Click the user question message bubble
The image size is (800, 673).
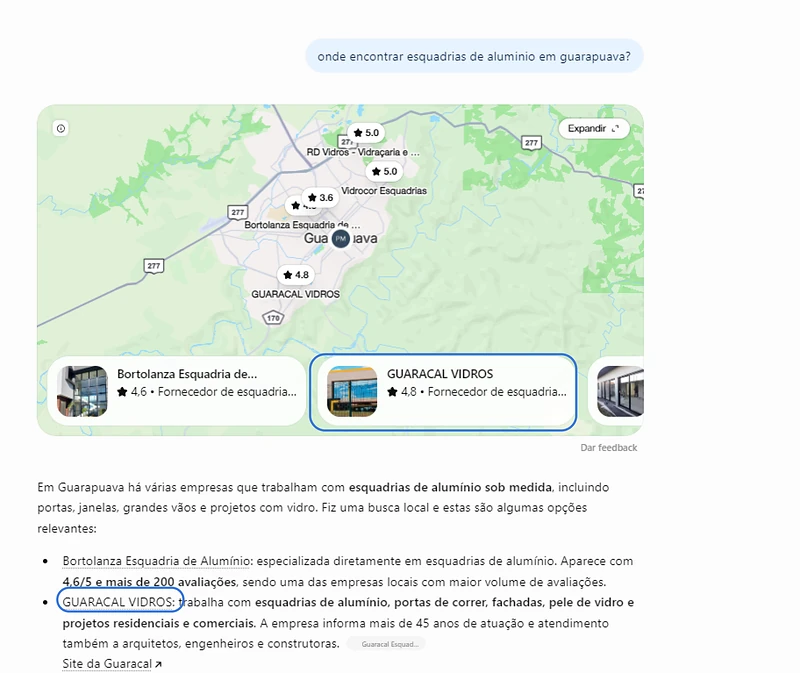click(474, 56)
